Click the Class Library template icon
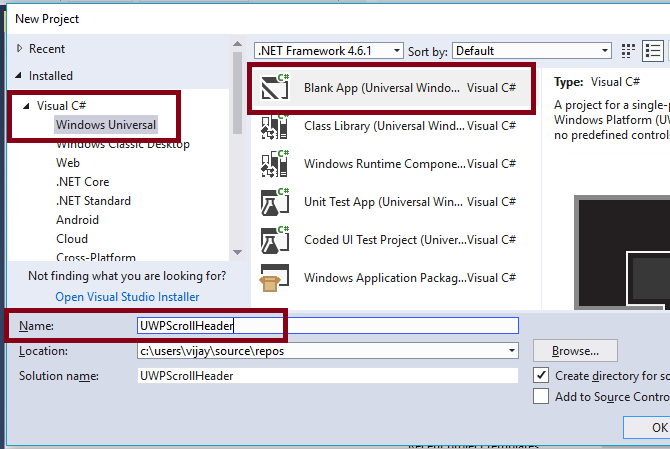The image size is (670, 449). [x=275, y=126]
